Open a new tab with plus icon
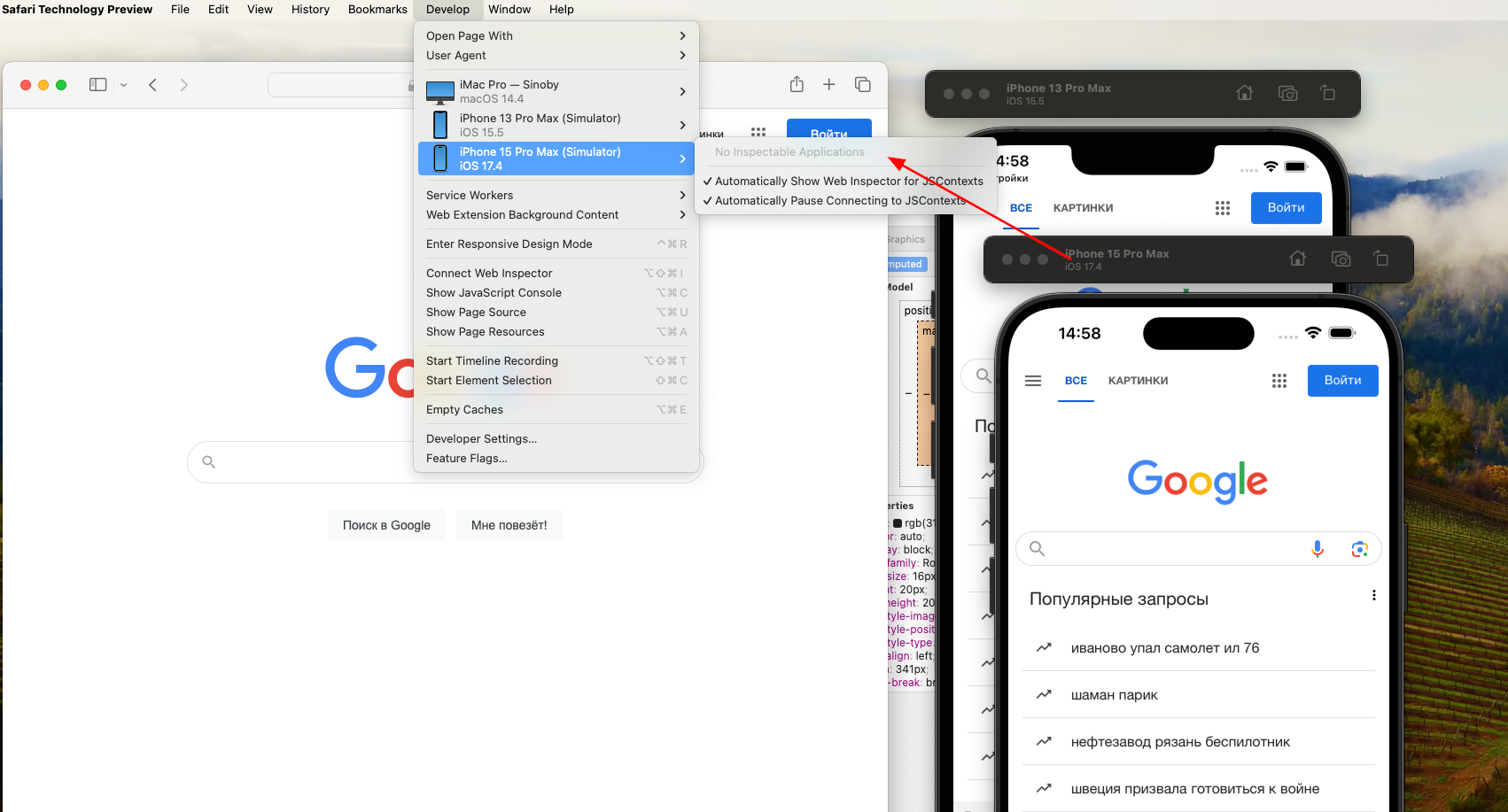1508x812 pixels. [829, 84]
